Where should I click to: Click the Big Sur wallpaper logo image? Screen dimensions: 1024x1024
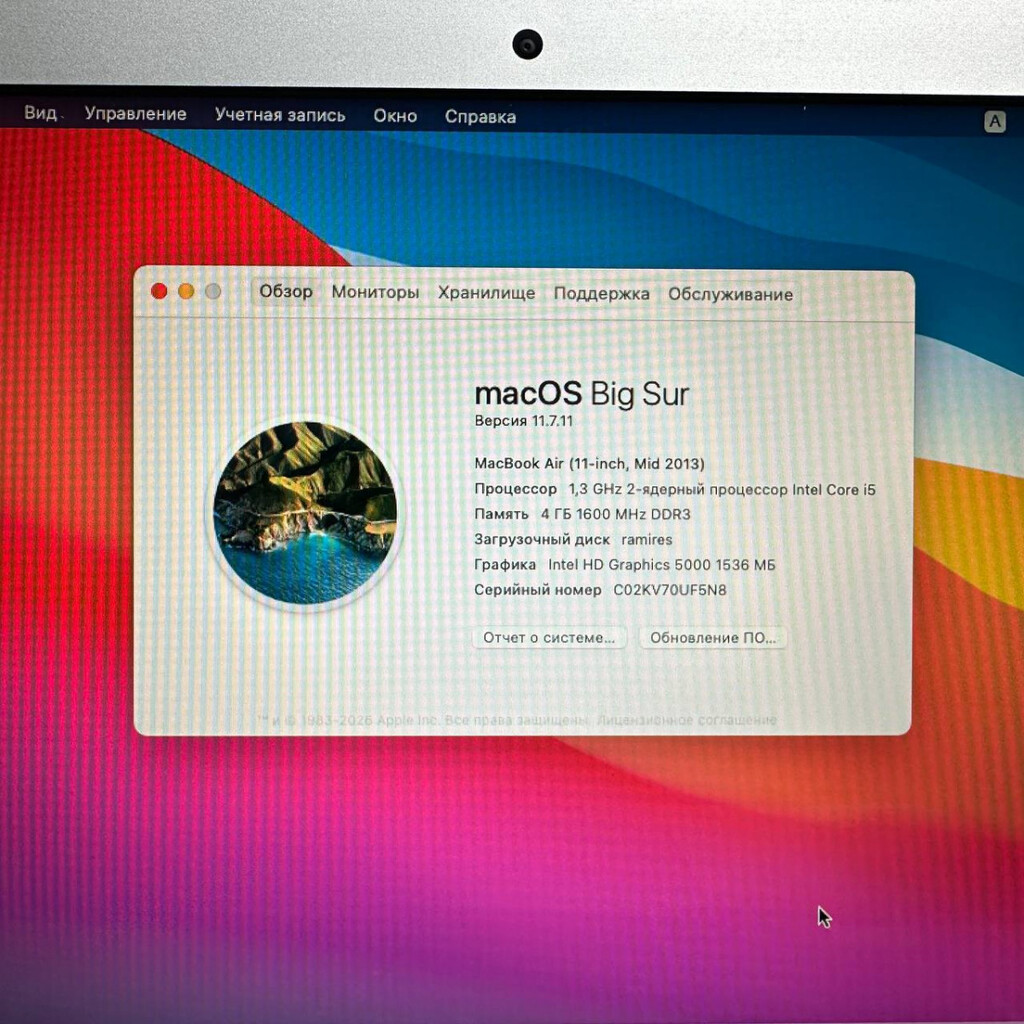point(305,513)
